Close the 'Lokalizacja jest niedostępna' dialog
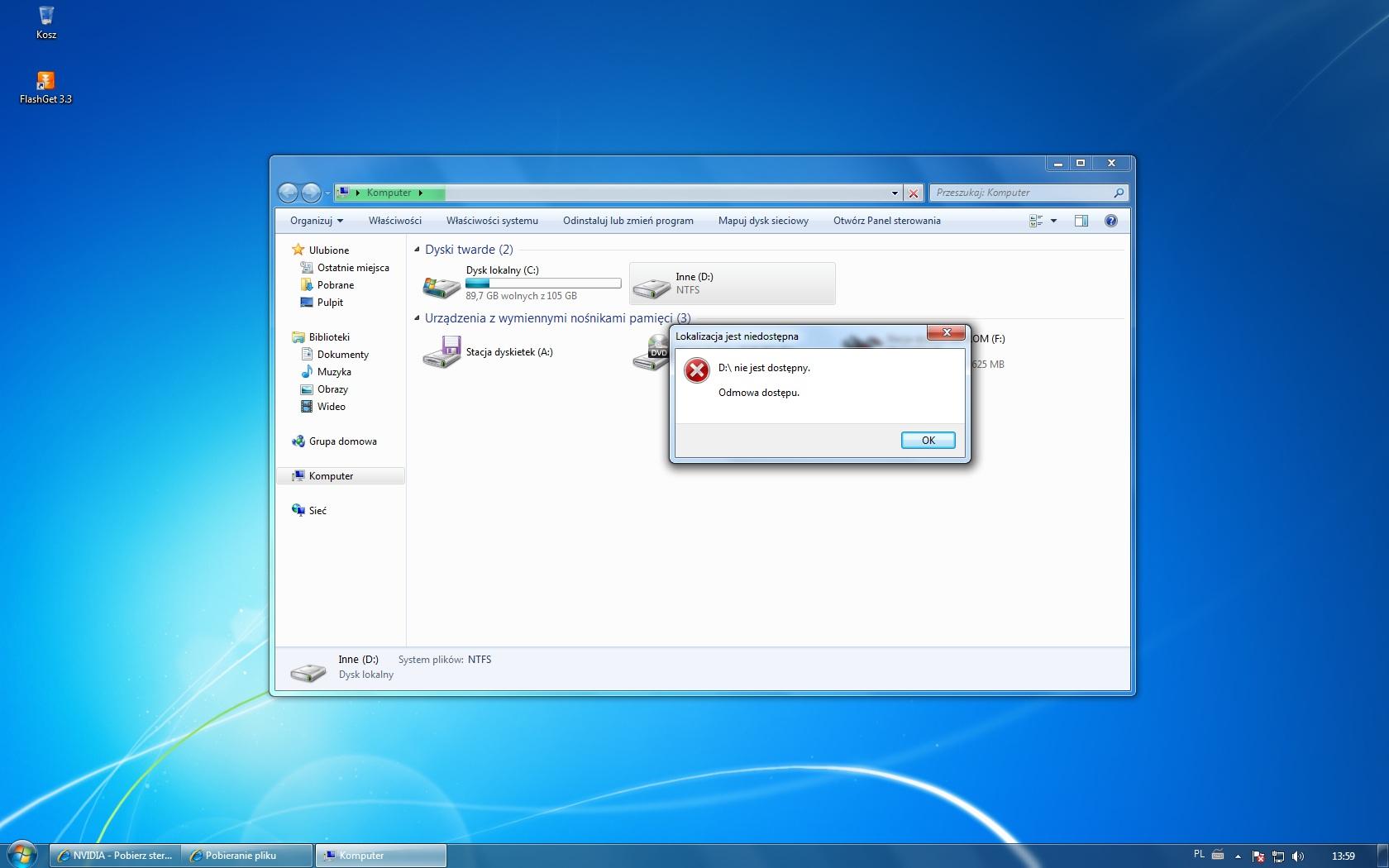The width and height of the screenshot is (1389, 868). [x=946, y=332]
